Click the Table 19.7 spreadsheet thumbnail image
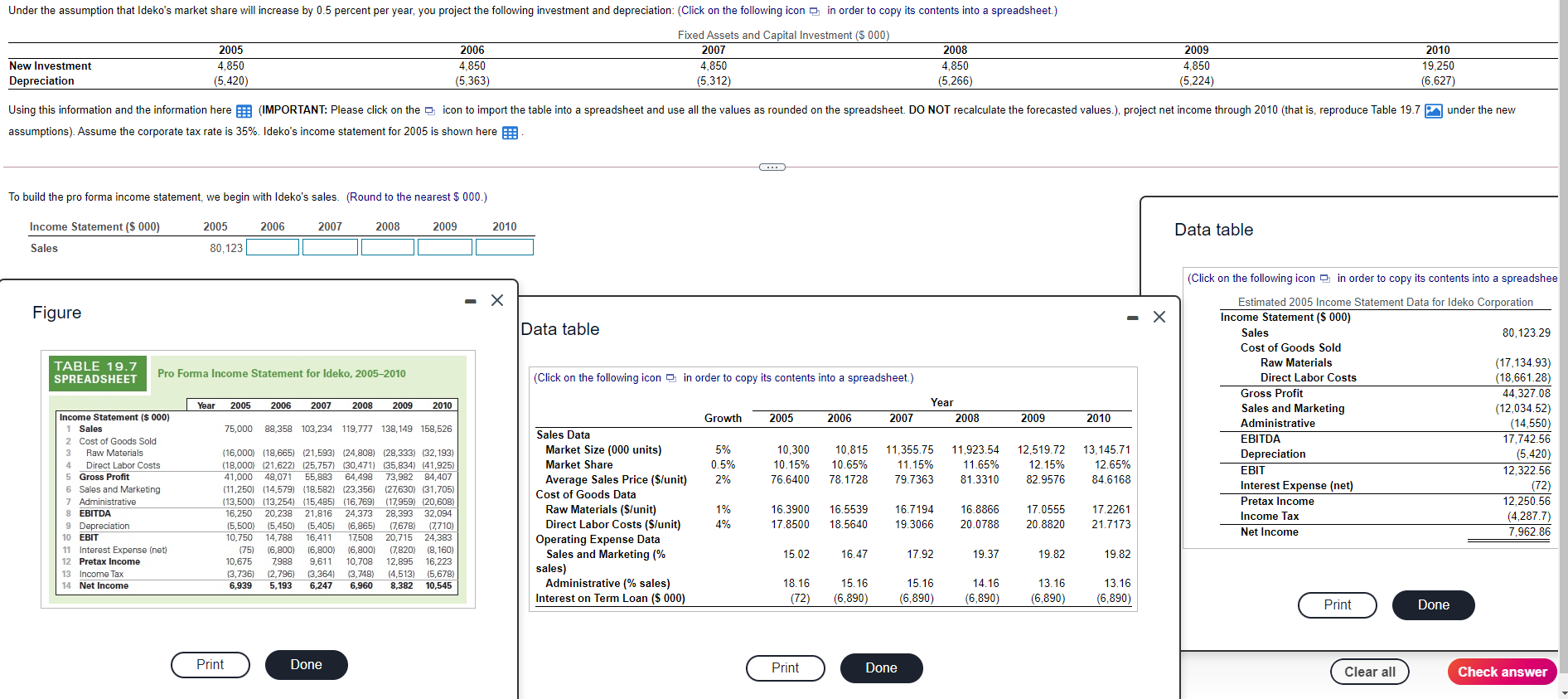Screen dimensions: 1568x699 click(258, 479)
